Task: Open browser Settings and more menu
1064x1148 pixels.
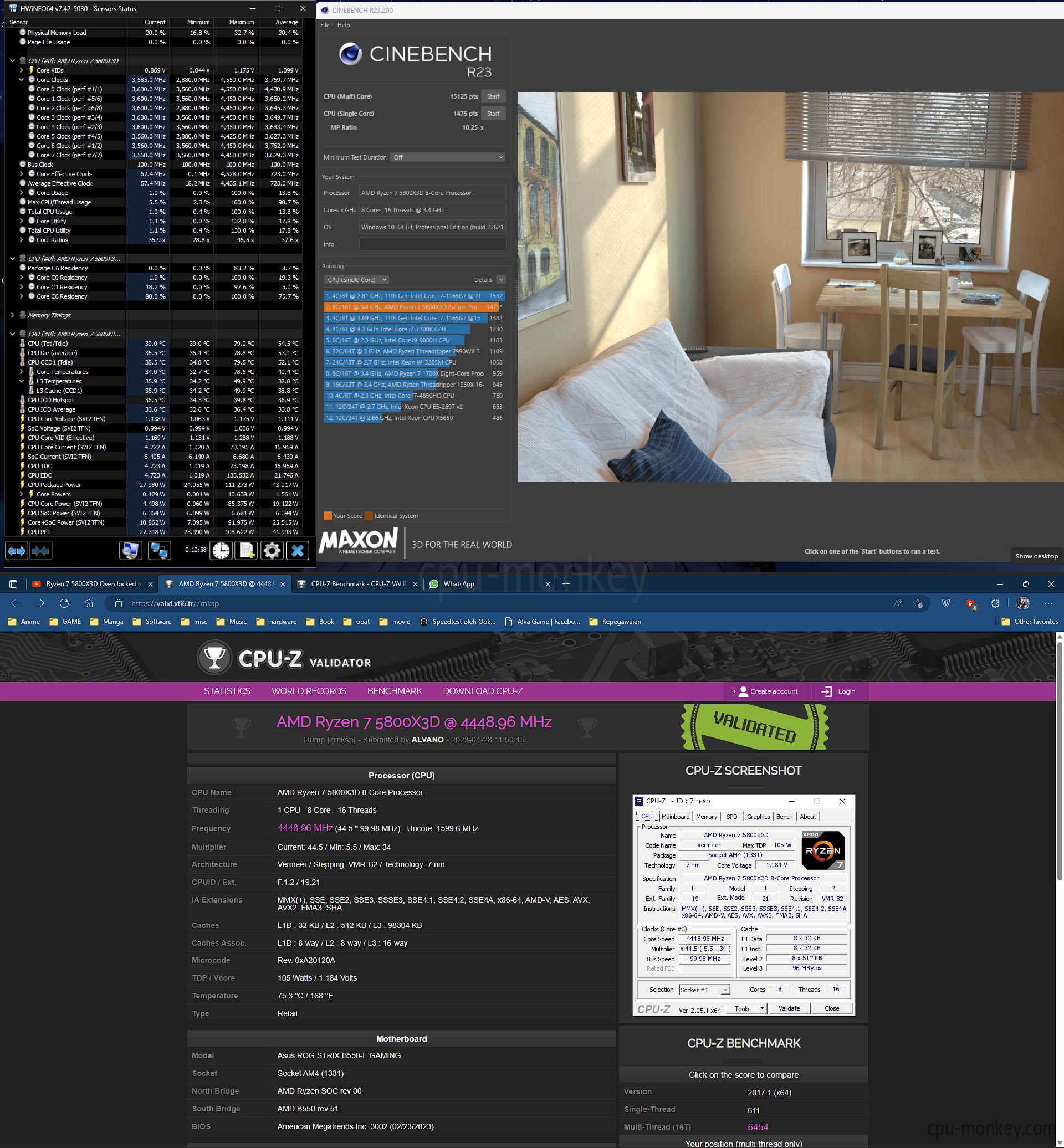Action: pyautogui.click(x=1048, y=603)
